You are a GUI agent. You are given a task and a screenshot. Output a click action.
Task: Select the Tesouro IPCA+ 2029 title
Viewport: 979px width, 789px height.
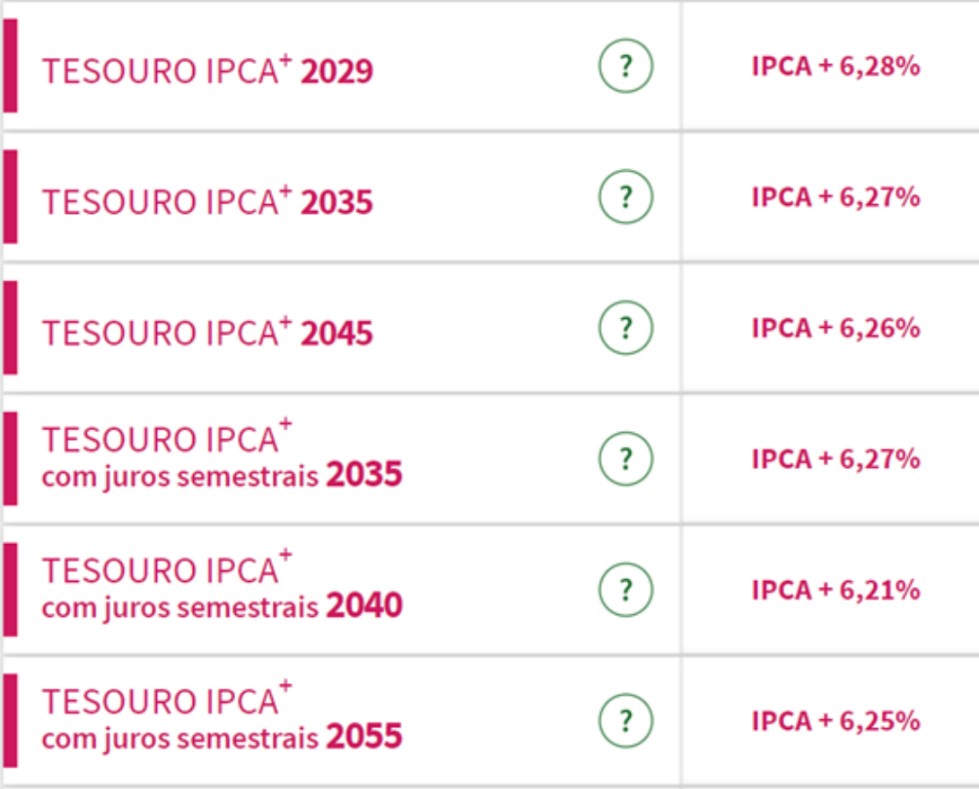207,69
